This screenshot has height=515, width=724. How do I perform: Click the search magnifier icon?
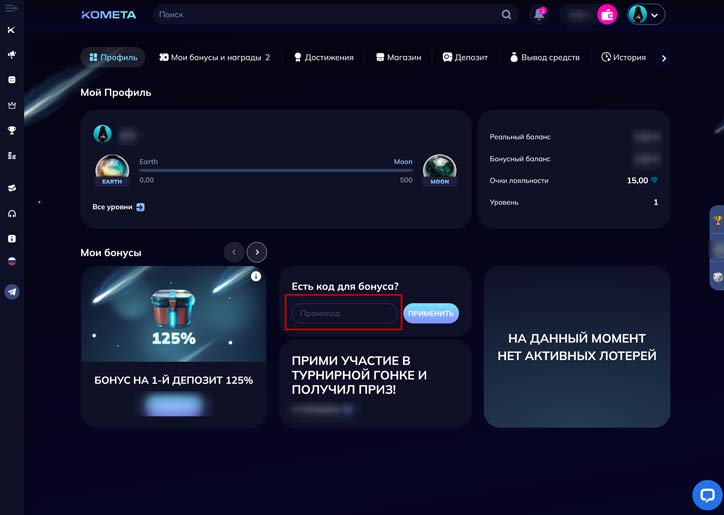click(x=506, y=15)
